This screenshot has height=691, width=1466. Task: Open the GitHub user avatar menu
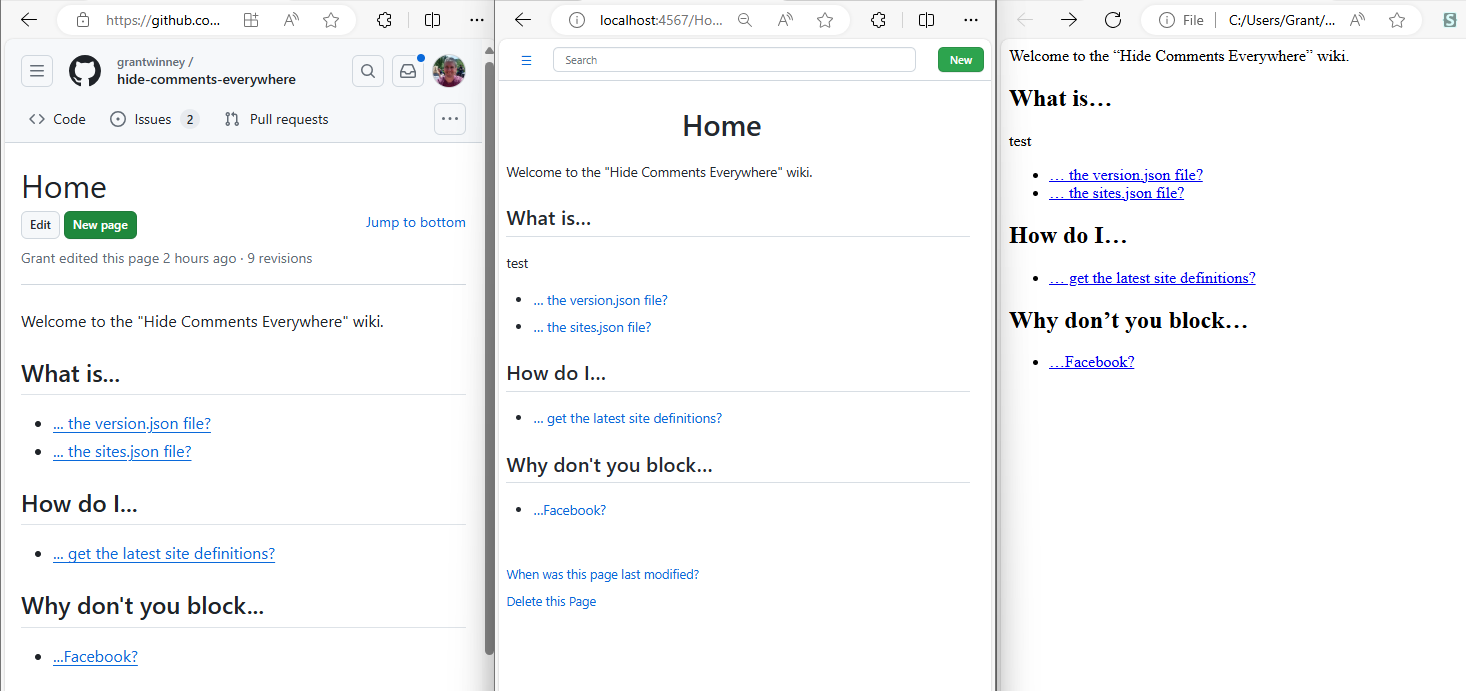coord(449,71)
